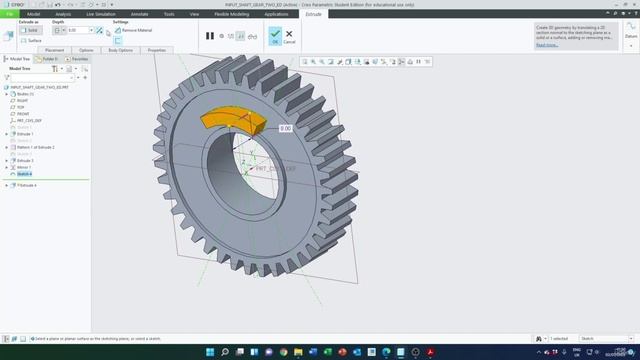Click the Model Tree filter icon
This screenshot has height=360, width=640.
point(7,78)
